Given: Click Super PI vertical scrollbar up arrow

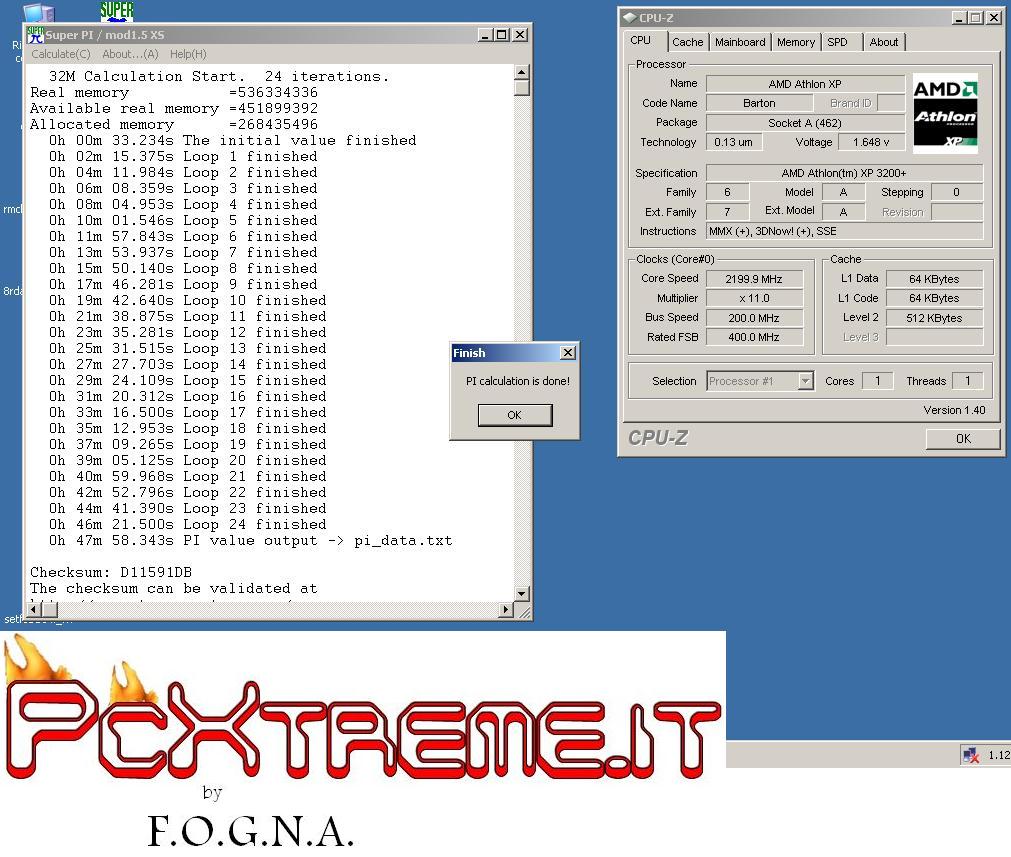Looking at the screenshot, I should [x=522, y=71].
